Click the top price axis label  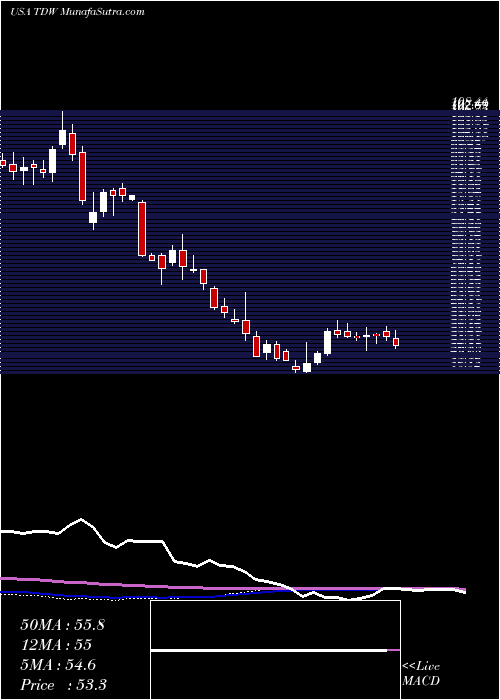coord(470,105)
